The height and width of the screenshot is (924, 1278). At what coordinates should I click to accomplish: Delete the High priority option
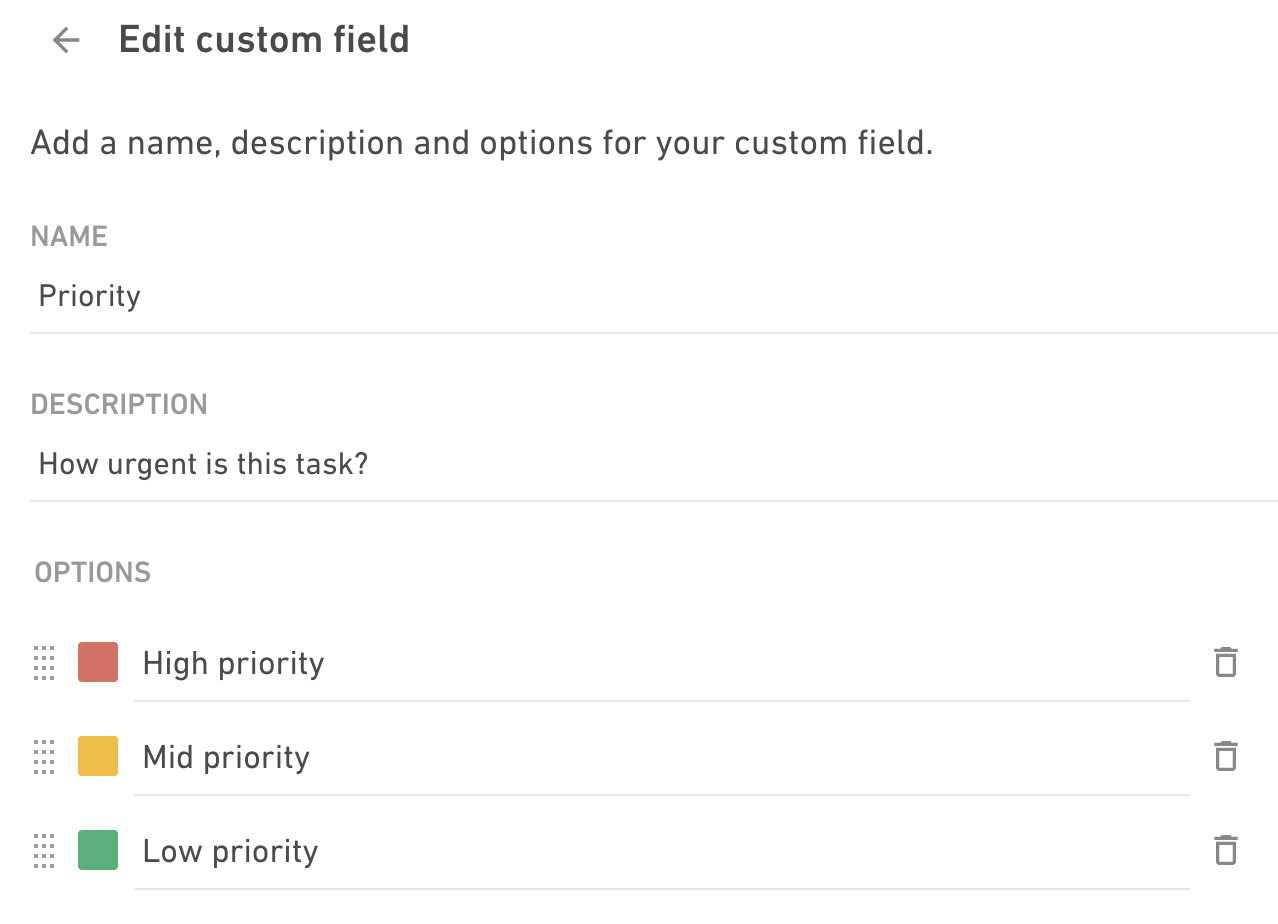(1225, 662)
